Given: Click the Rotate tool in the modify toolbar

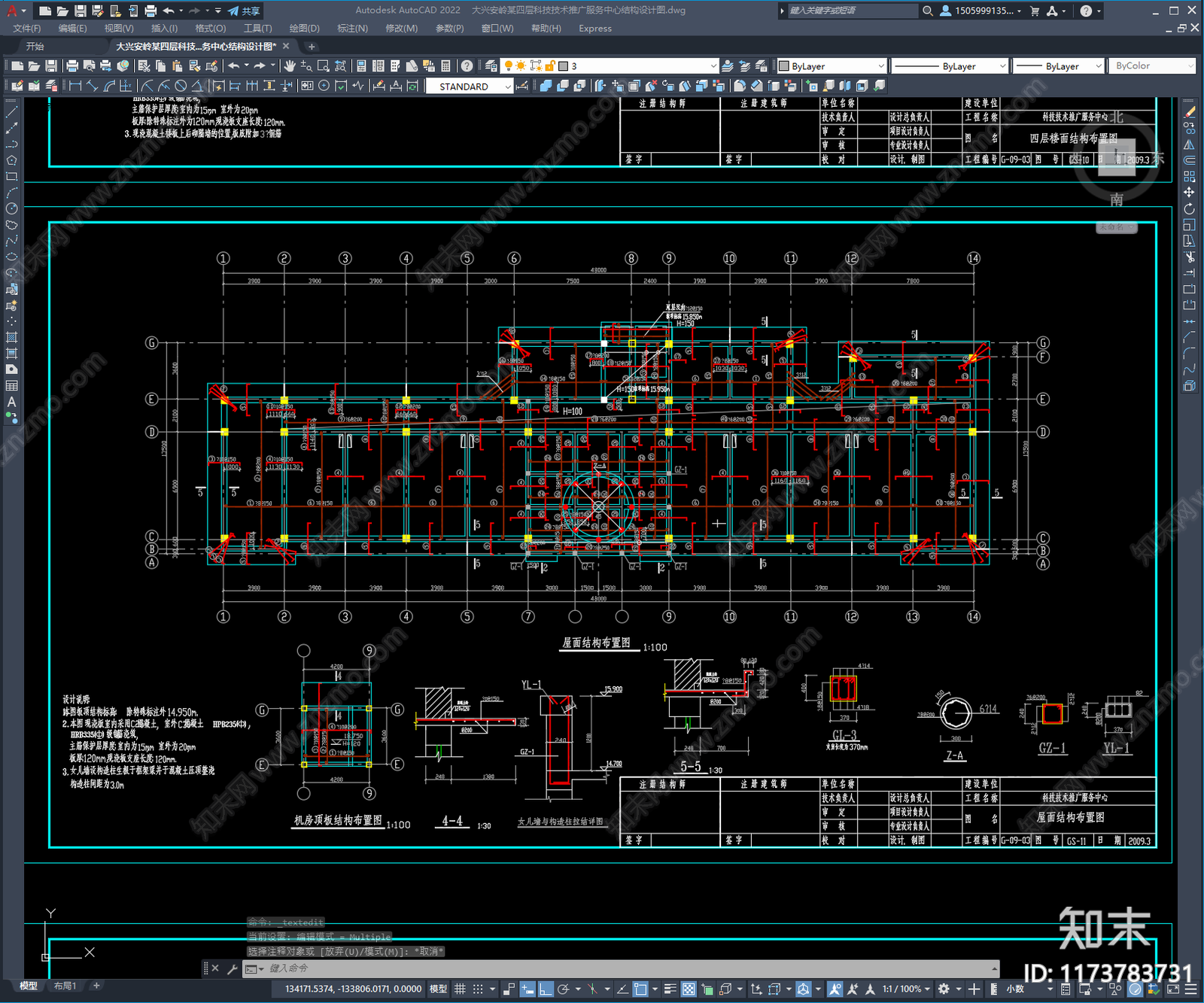Looking at the screenshot, I should [x=1189, y=208].
